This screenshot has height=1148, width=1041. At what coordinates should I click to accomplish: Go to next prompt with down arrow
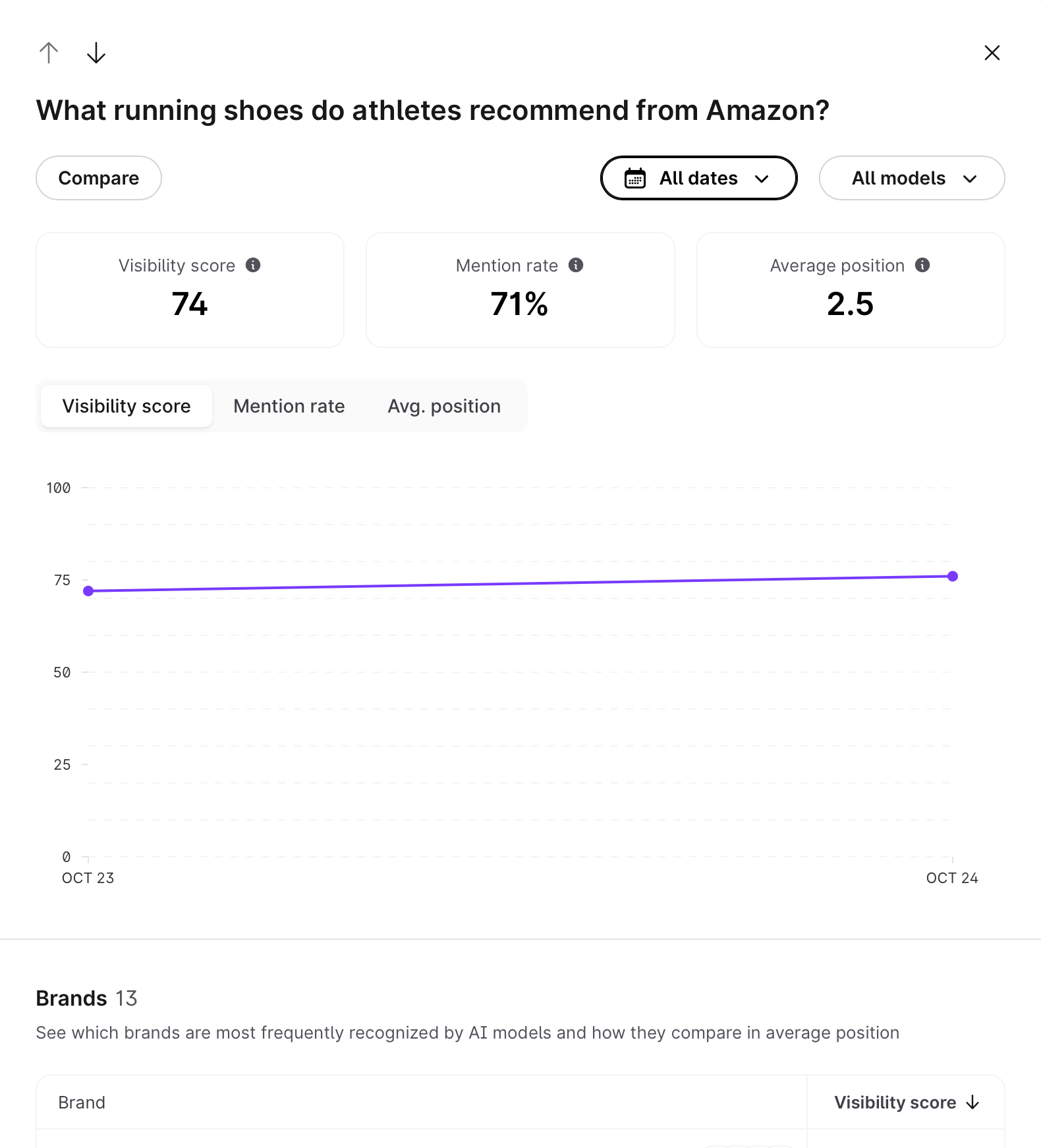[x=96, y=53]
